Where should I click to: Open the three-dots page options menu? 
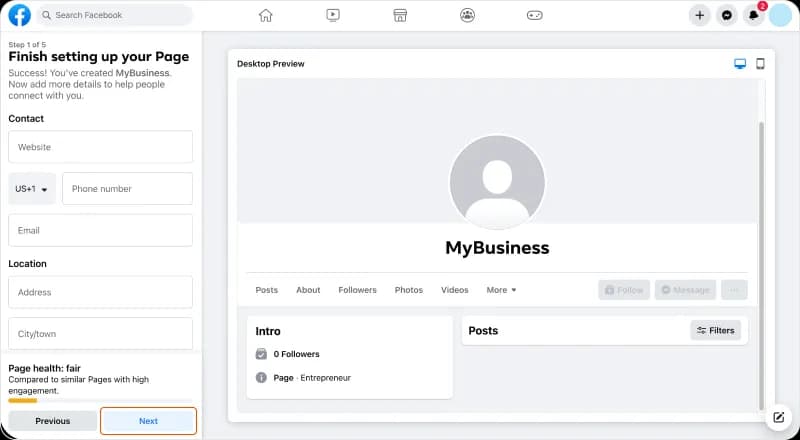pos(734,290)
